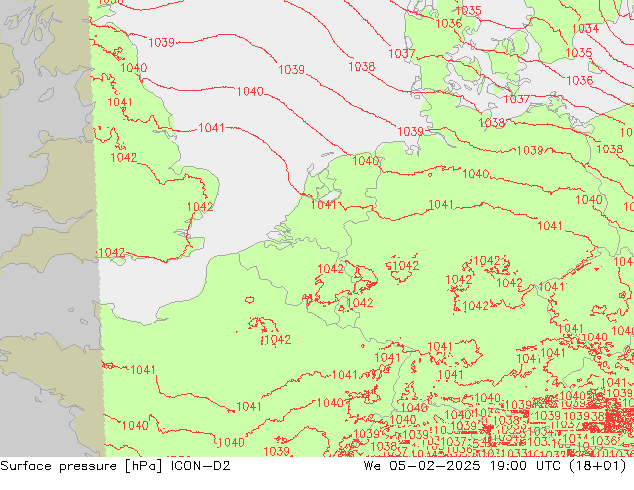Click the 1040 label on the Dutch north coast
The height and width of the screenshot is (490, 634).
tap(366, 161)
